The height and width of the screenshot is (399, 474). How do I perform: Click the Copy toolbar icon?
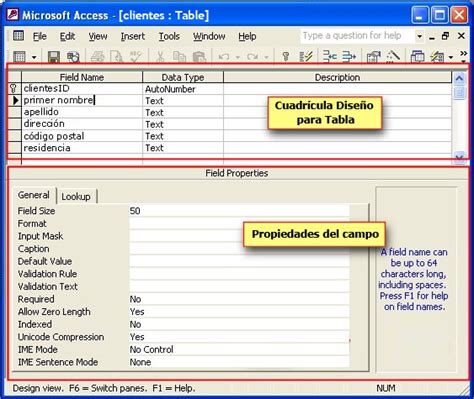coord(180,57)
